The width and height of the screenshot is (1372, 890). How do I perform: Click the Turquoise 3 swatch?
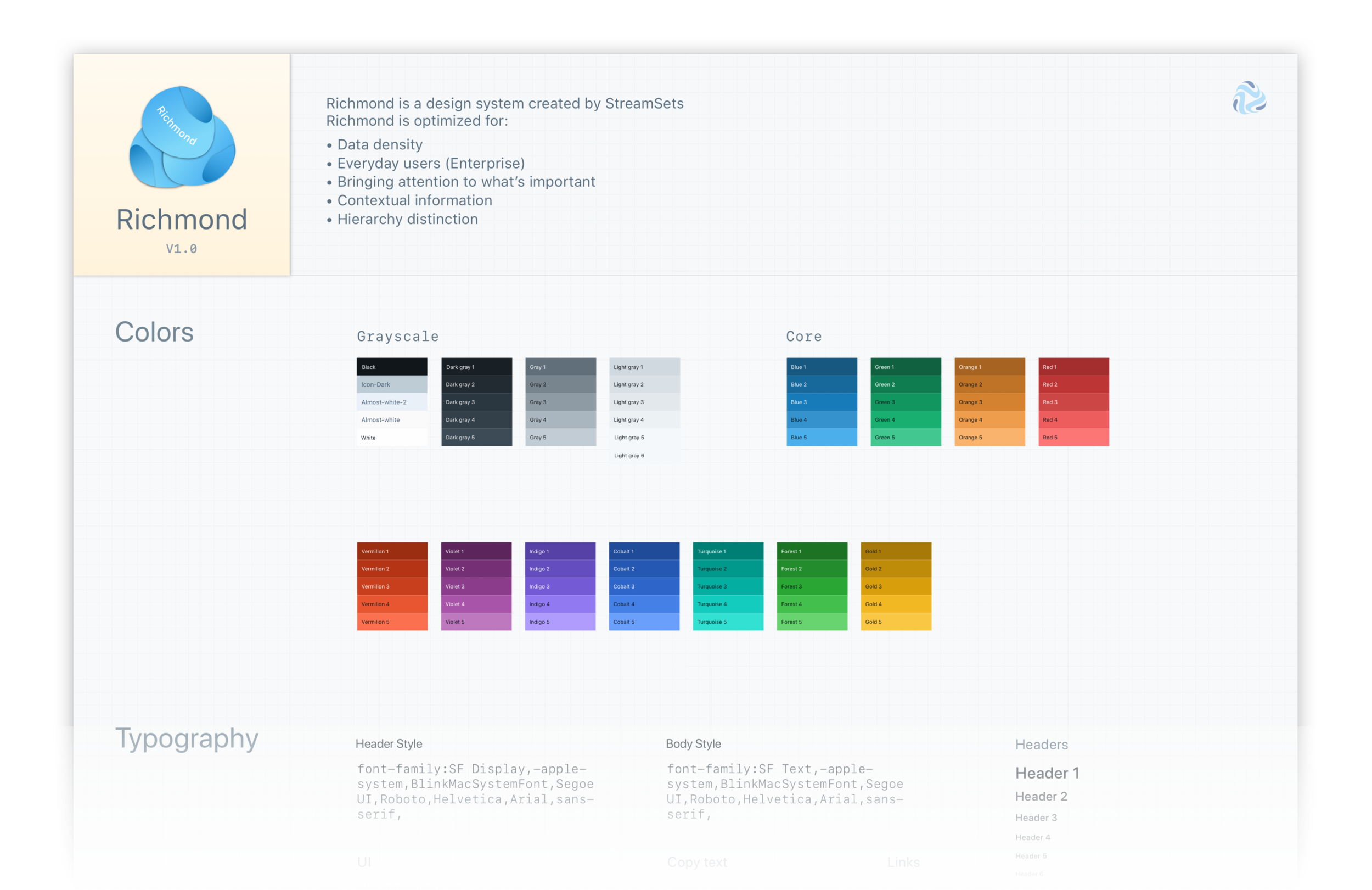(x=728, y=586)
